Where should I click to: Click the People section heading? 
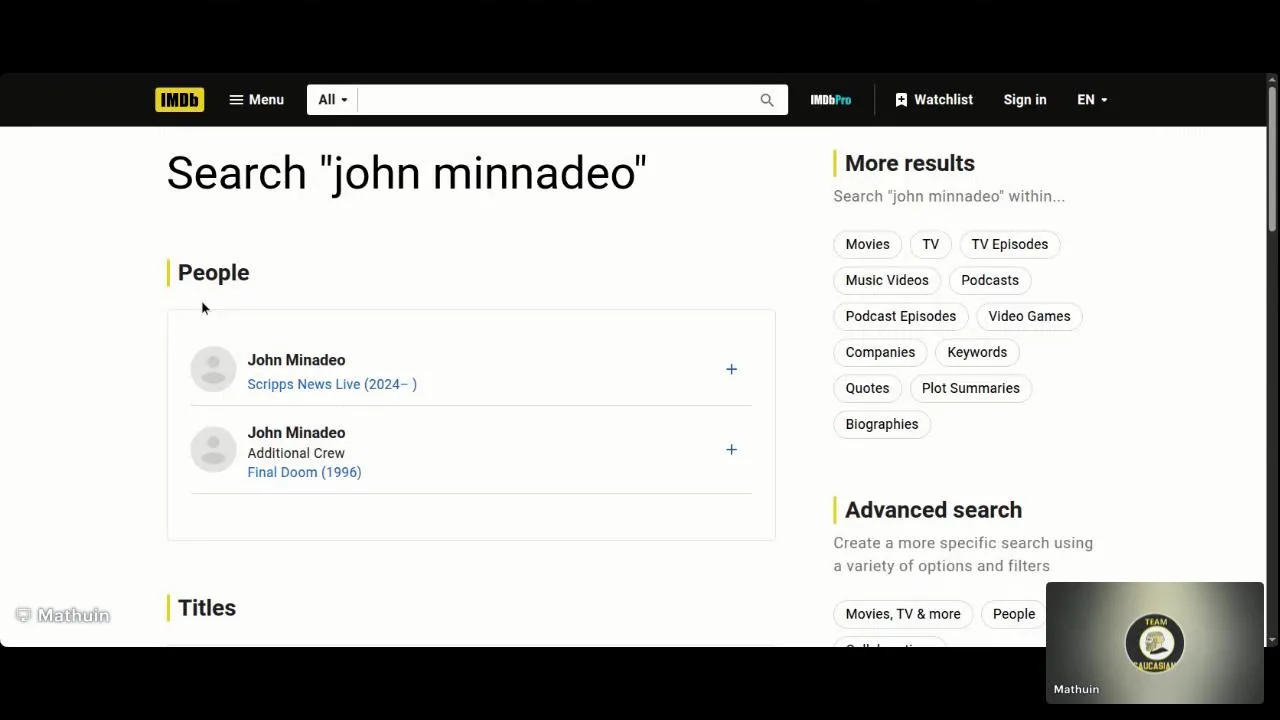click(213, 272)
